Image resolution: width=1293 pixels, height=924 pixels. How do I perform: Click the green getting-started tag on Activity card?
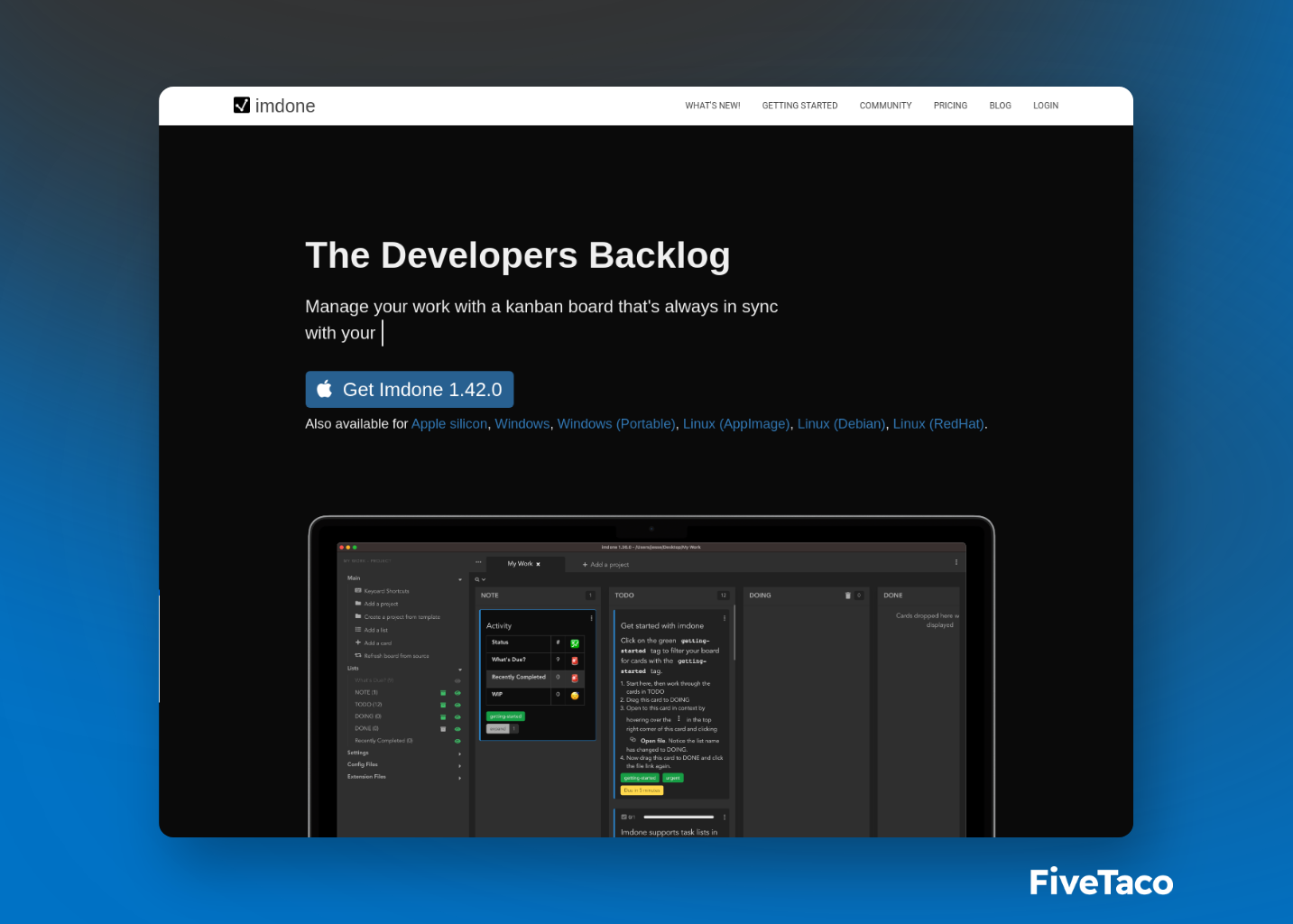[505, 716]
